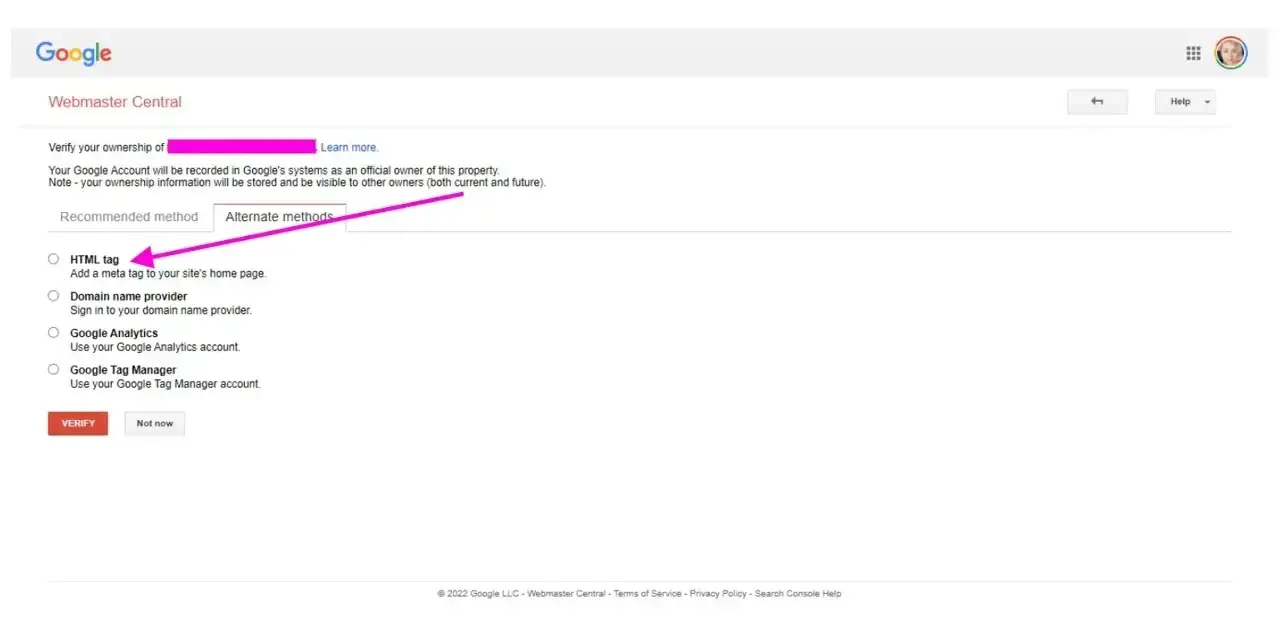Choose the Domain name provider radio button
This screenshot has height=622, width=1279.
coord(54,296)
